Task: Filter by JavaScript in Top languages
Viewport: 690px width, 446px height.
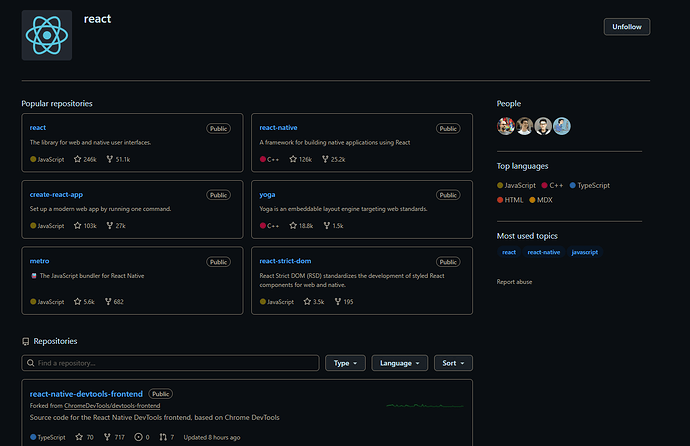Action: pyautogui.click(x=517, y=186)
